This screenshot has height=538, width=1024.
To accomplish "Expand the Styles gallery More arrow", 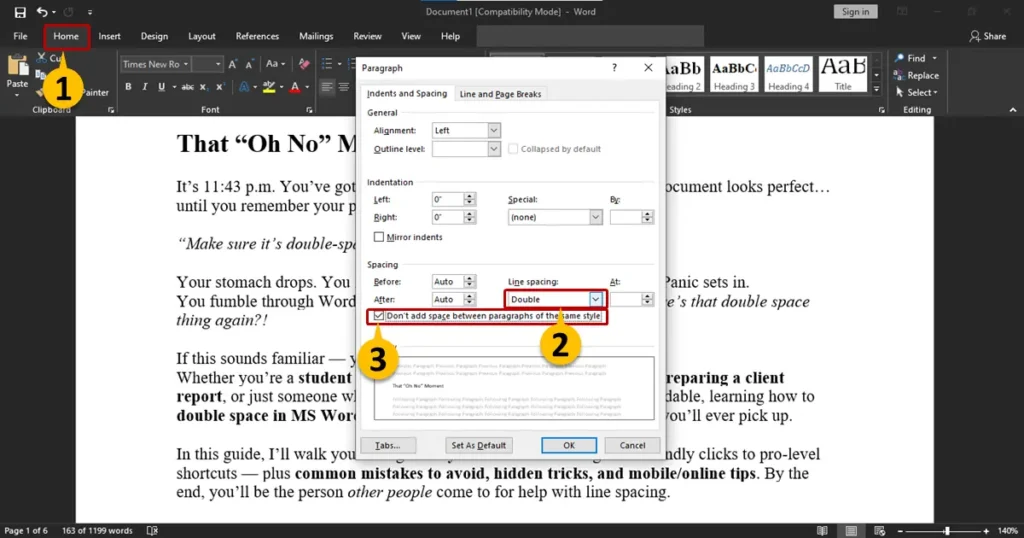I will (x=876, y=89).
